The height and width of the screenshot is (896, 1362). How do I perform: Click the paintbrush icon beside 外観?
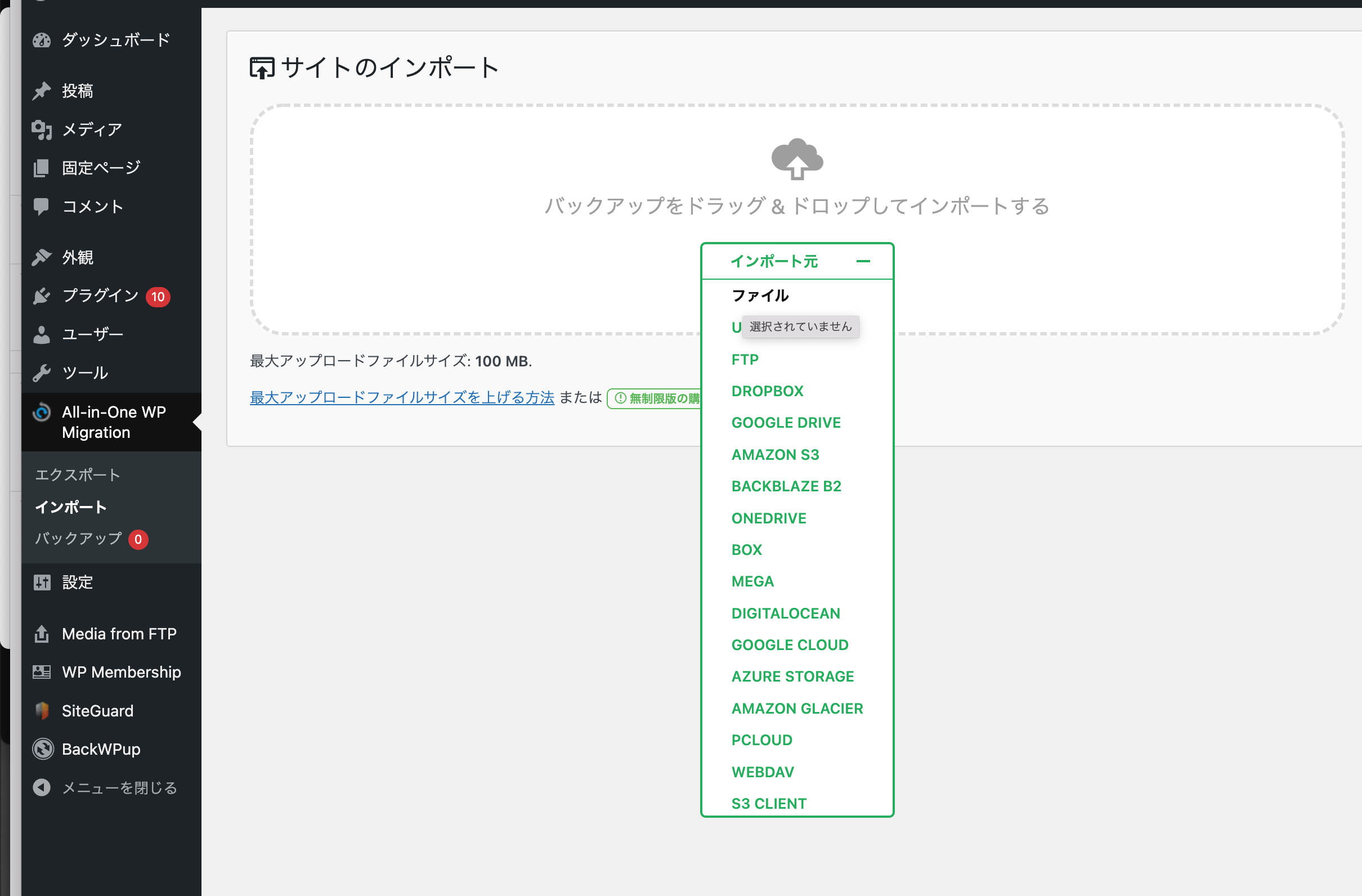point(42,257)
